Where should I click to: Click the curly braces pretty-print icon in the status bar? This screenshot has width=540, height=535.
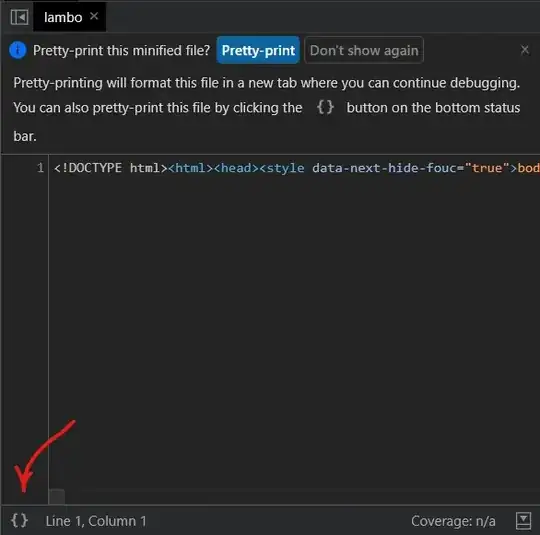pyautogui.click(x=19, y=520)
